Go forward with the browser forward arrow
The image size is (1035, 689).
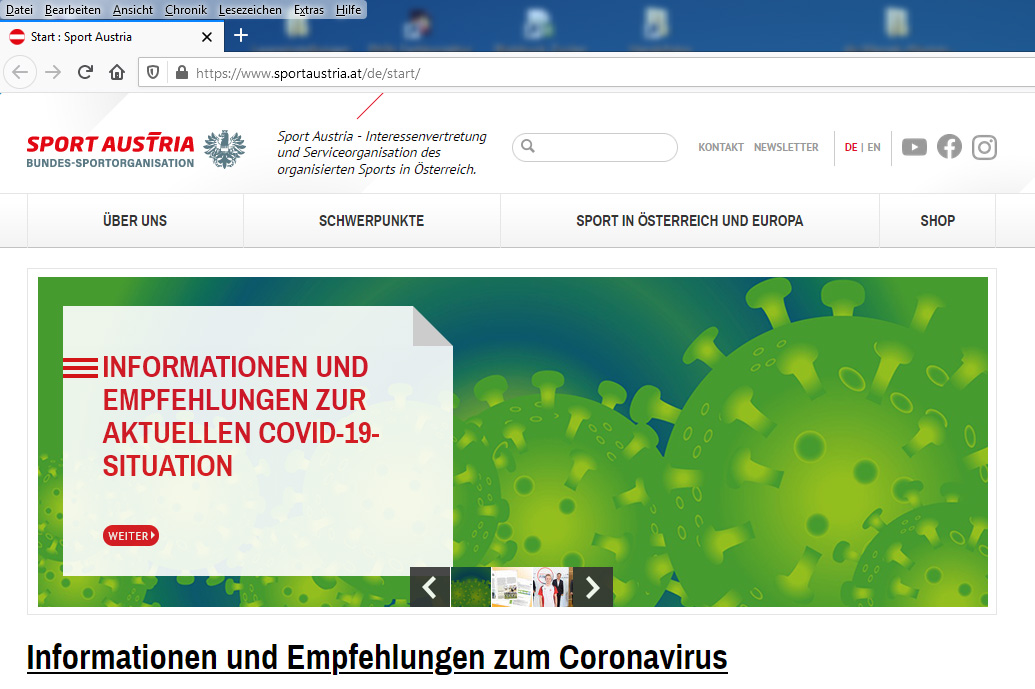tap(53, 73)
